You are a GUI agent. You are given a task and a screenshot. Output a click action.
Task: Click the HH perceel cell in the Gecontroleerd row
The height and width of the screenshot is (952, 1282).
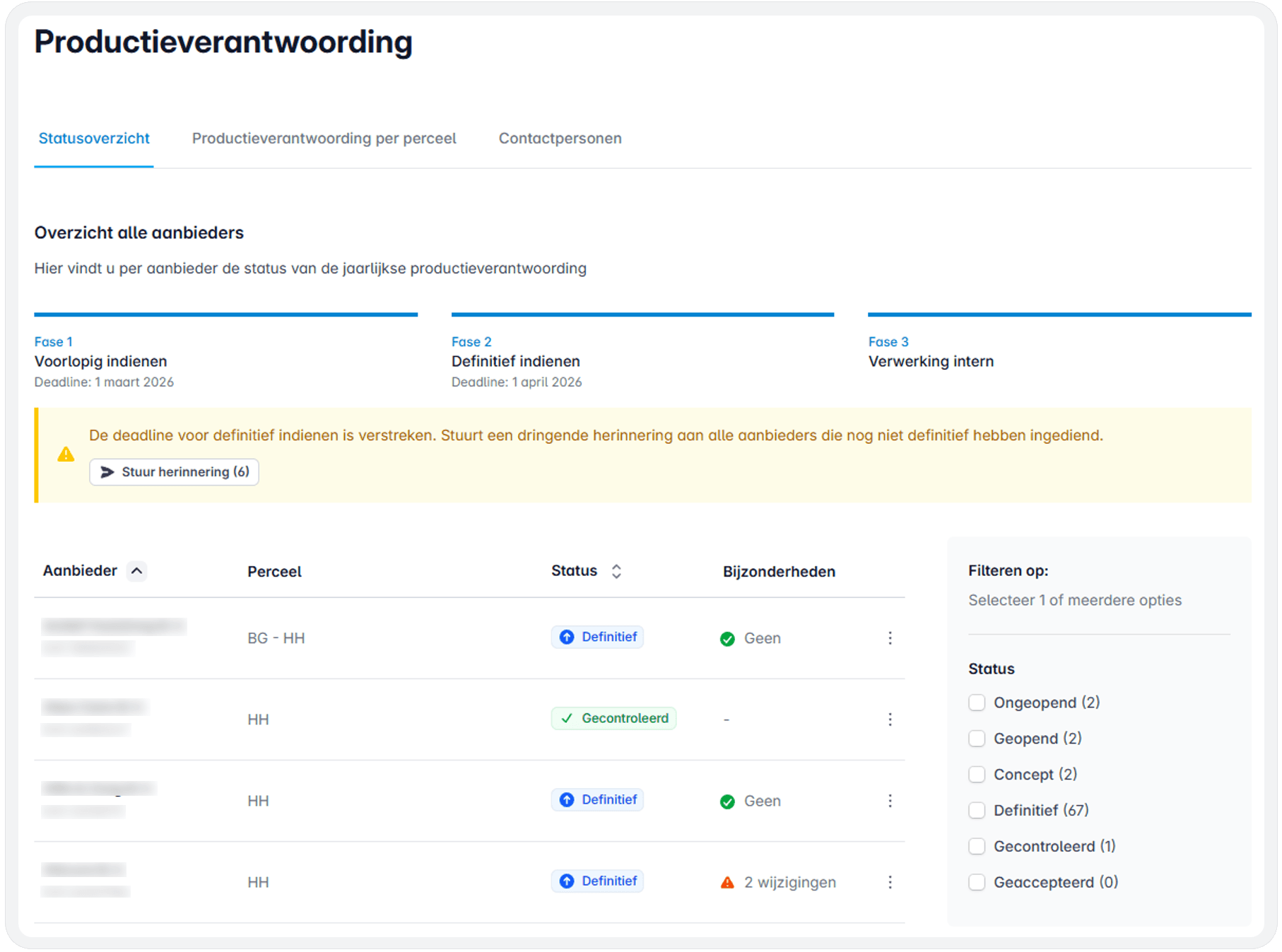[x=258, y=719]
